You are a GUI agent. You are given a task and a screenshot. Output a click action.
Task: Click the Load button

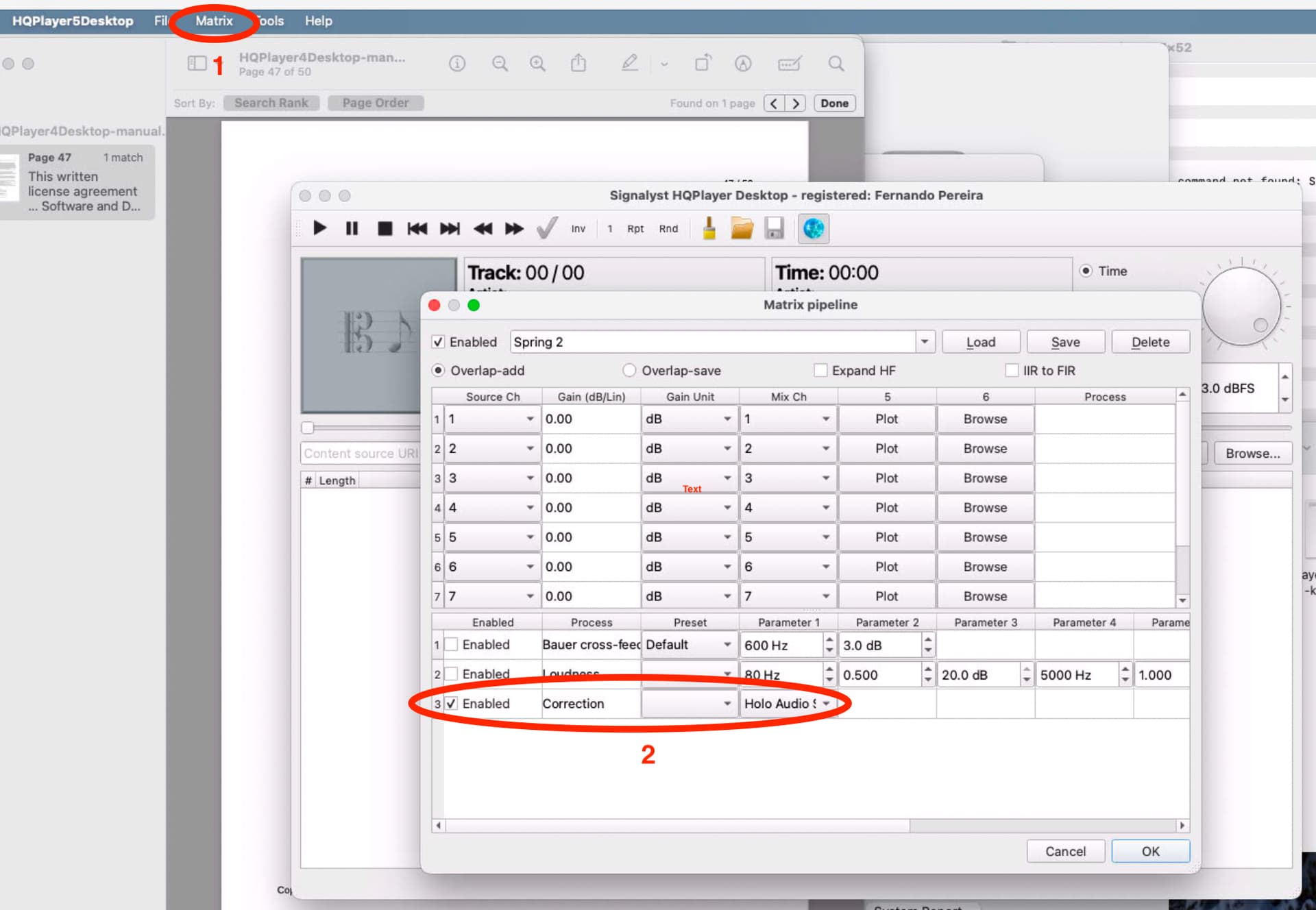pos(981,342)
